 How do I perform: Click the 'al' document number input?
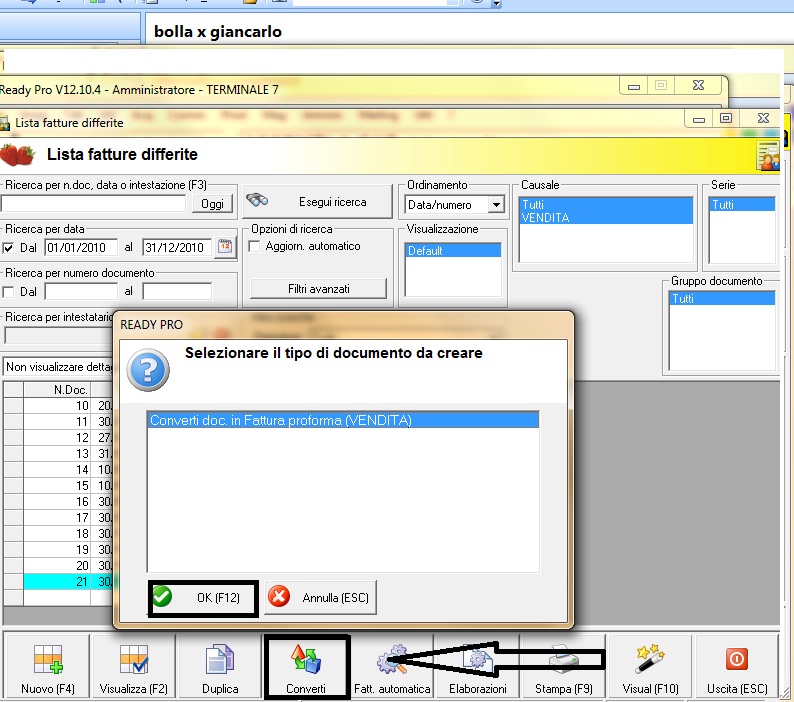tap(177, 292)
